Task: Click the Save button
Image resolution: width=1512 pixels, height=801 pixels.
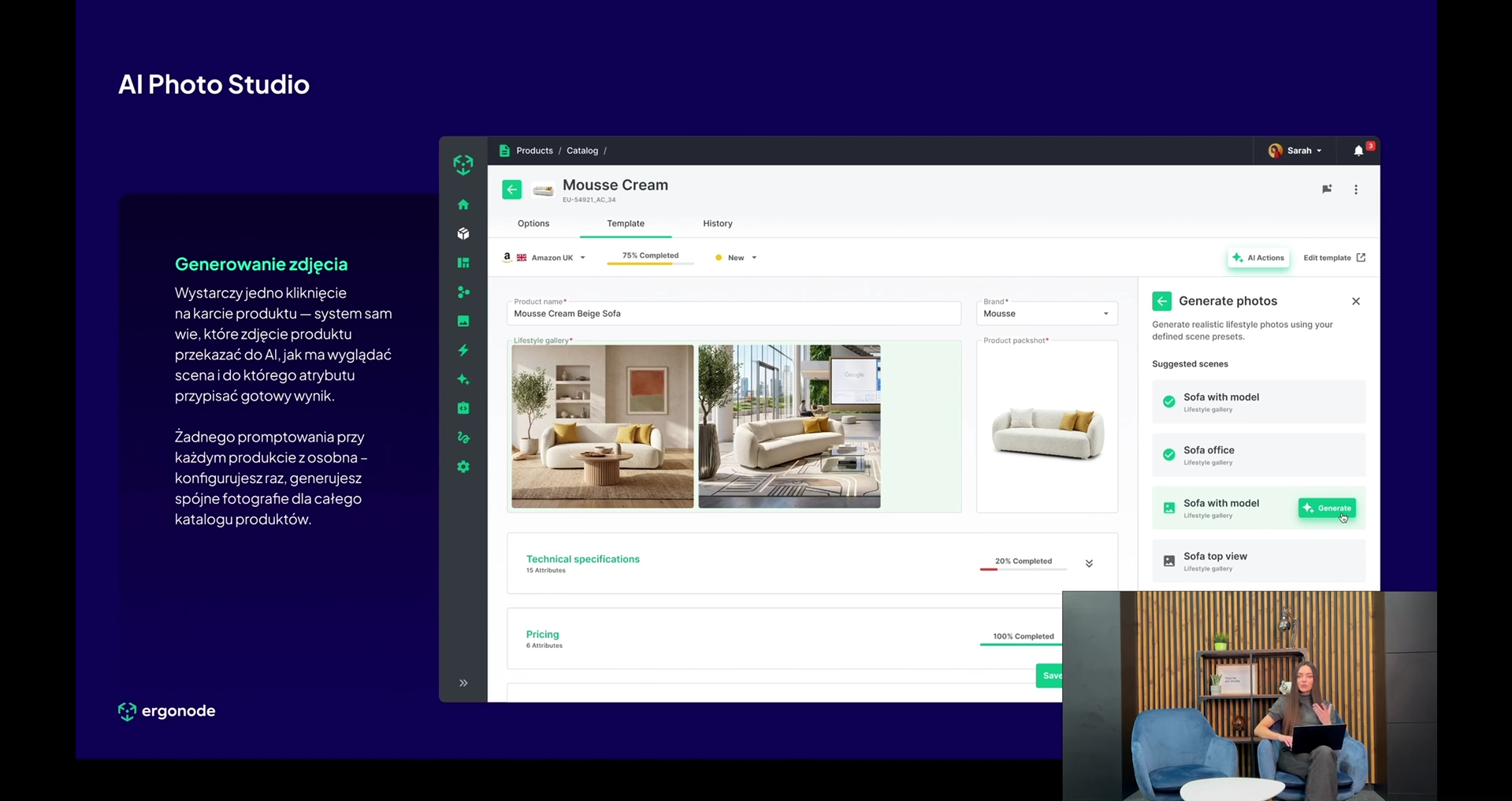Action: (1049, 676)
